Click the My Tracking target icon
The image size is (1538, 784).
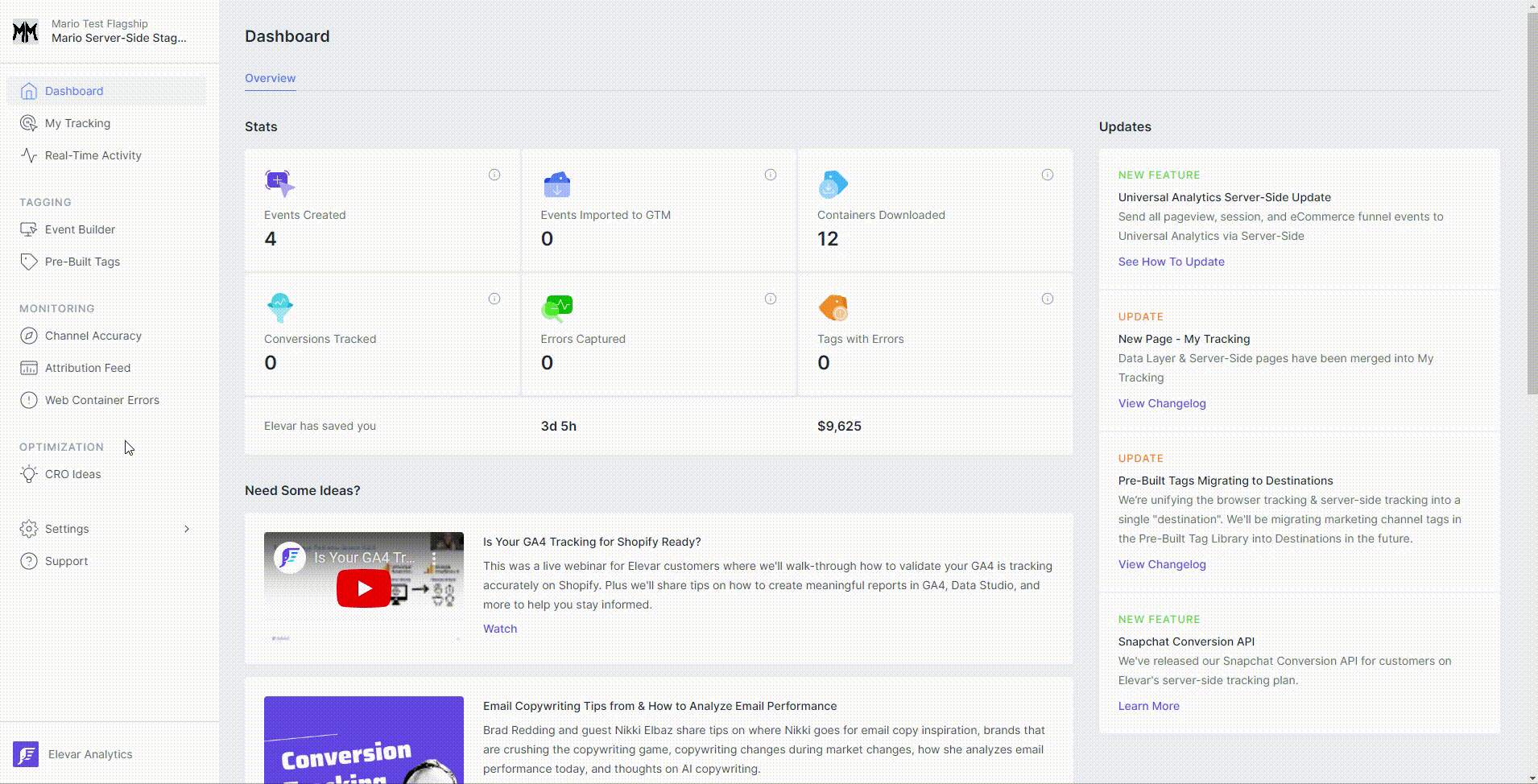(29, 123)
